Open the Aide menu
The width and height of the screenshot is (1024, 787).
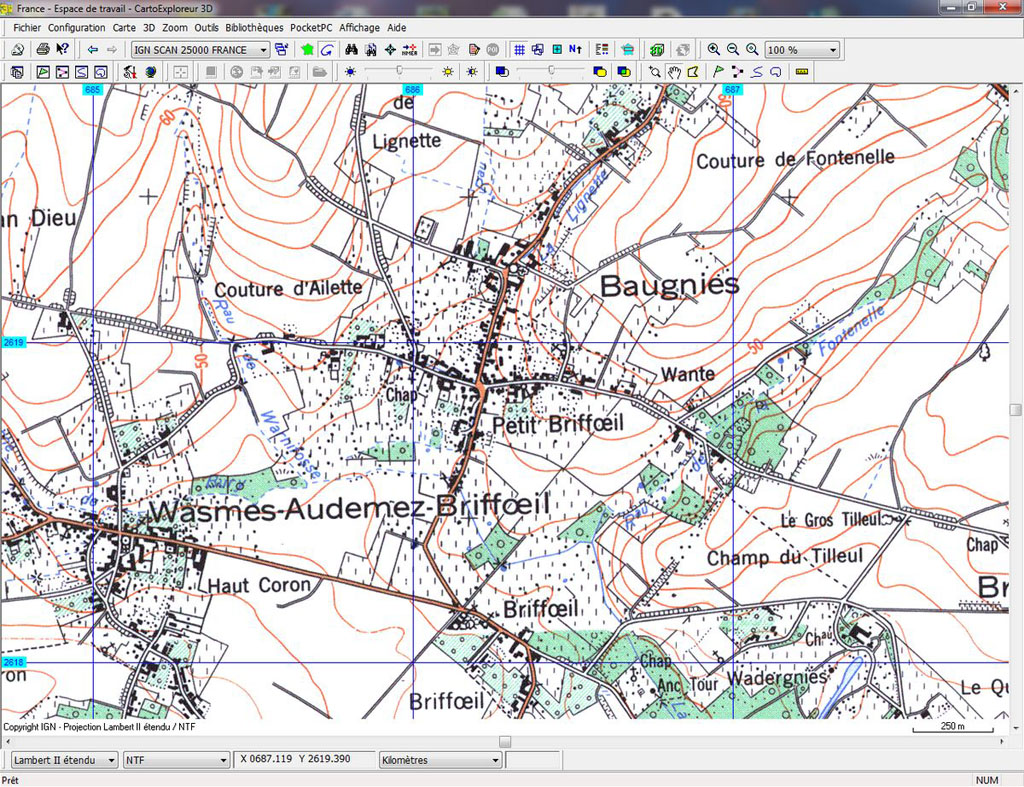396,27
